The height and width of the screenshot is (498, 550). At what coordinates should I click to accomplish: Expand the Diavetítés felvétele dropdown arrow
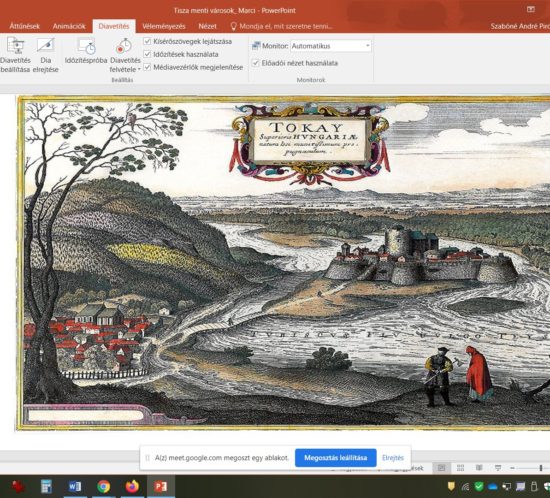(x=139, y=69)
